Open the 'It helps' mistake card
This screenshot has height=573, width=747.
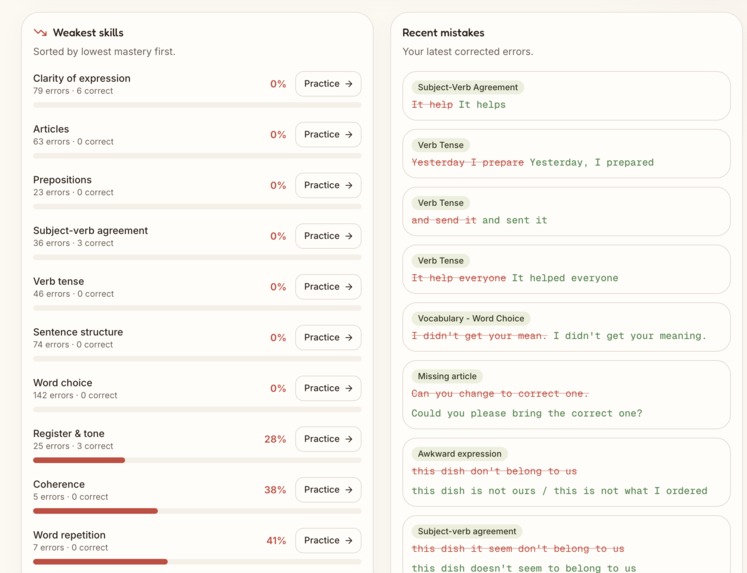tap(566, 96)
